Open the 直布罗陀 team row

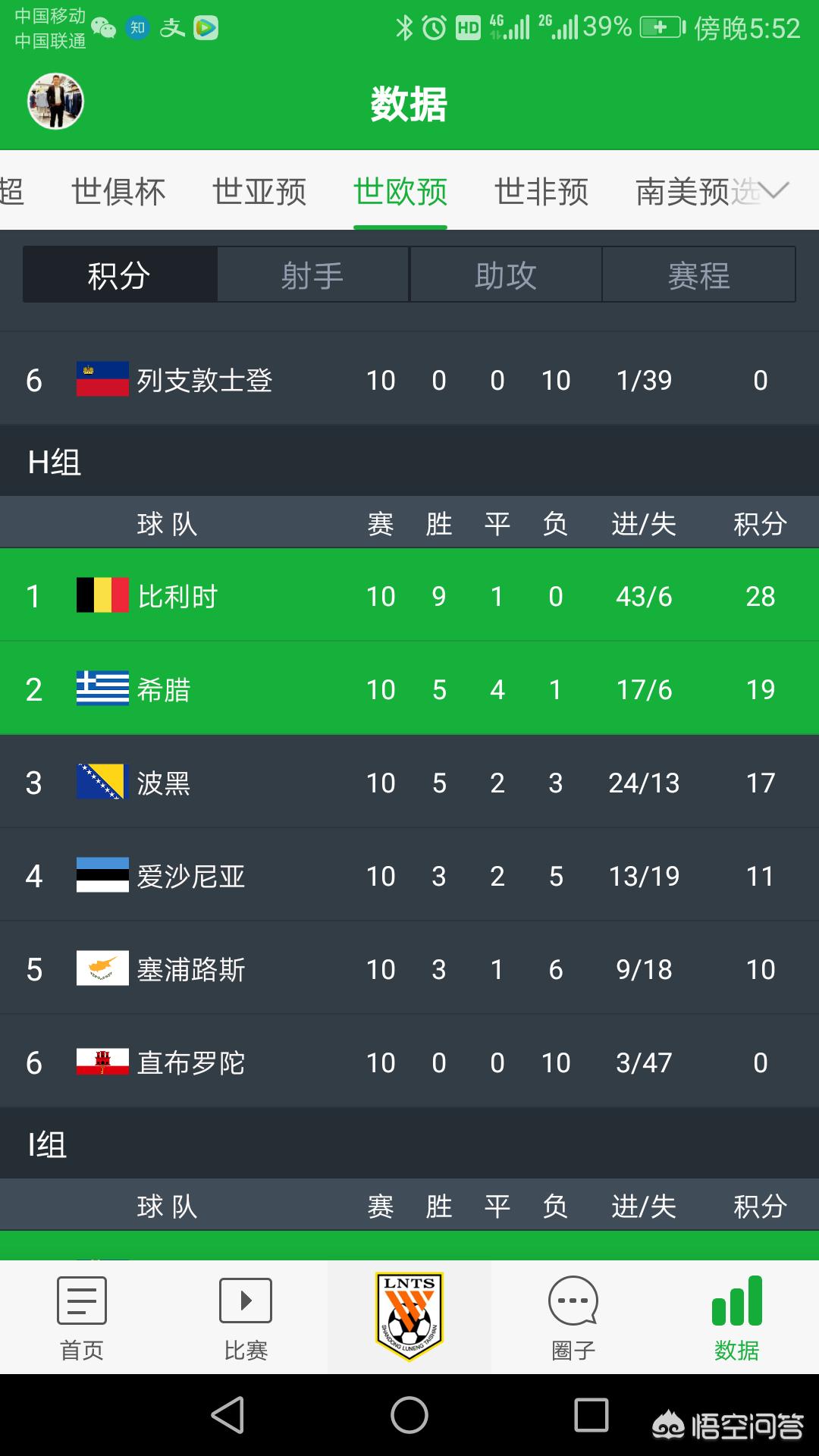[x=409, y=1062]
